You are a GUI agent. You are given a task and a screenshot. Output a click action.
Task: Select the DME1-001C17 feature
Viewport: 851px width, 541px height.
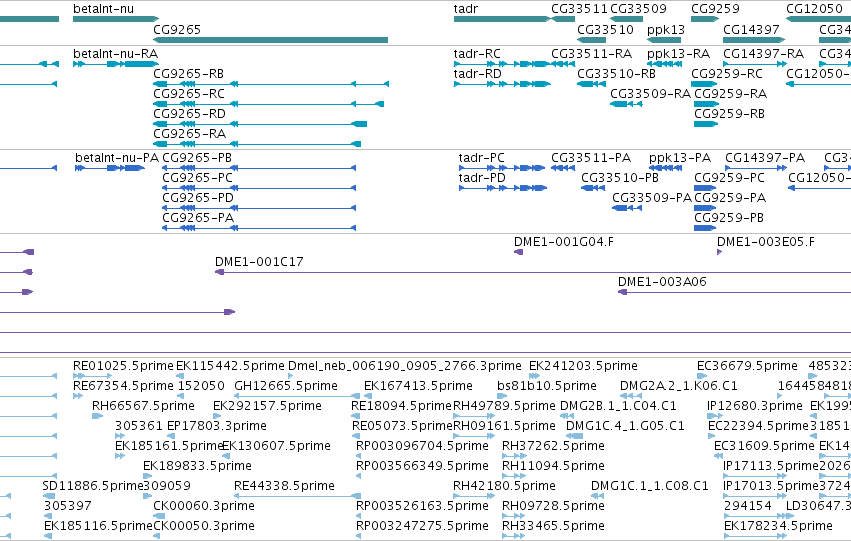[533, 272]
